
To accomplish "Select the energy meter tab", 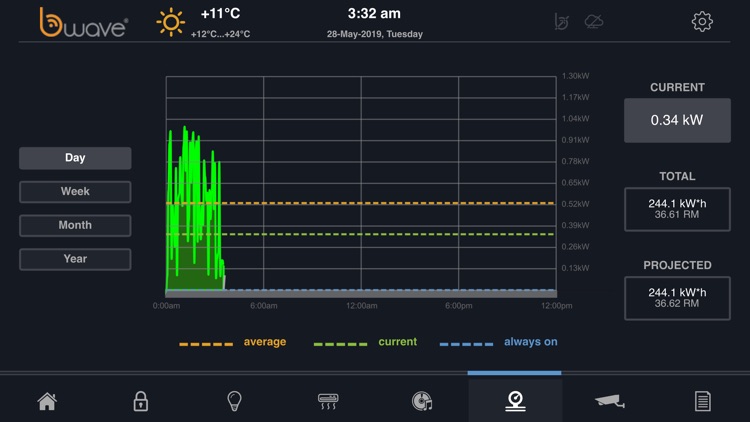I will point(515,401).
